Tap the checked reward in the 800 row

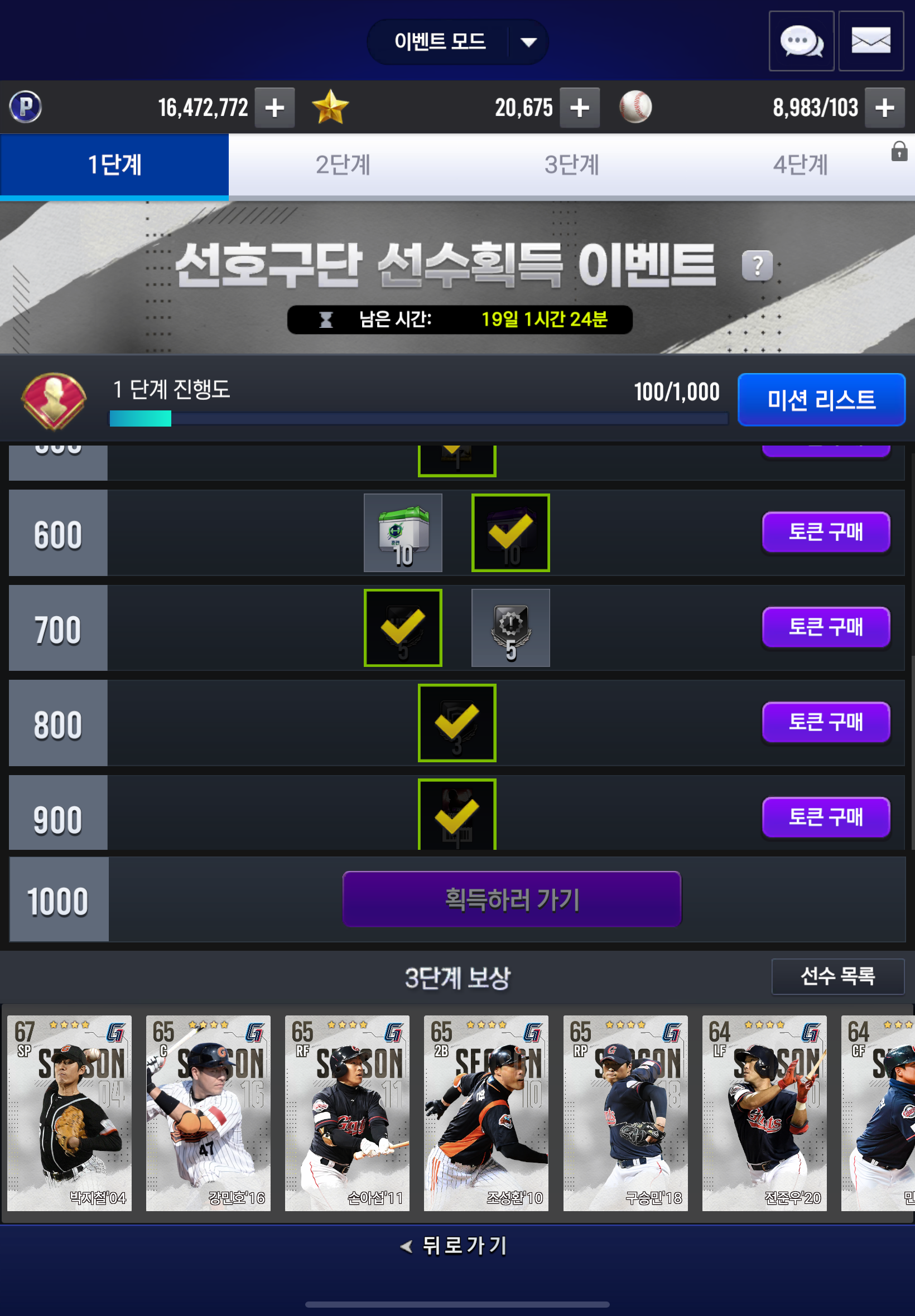[x=457, y=723]
